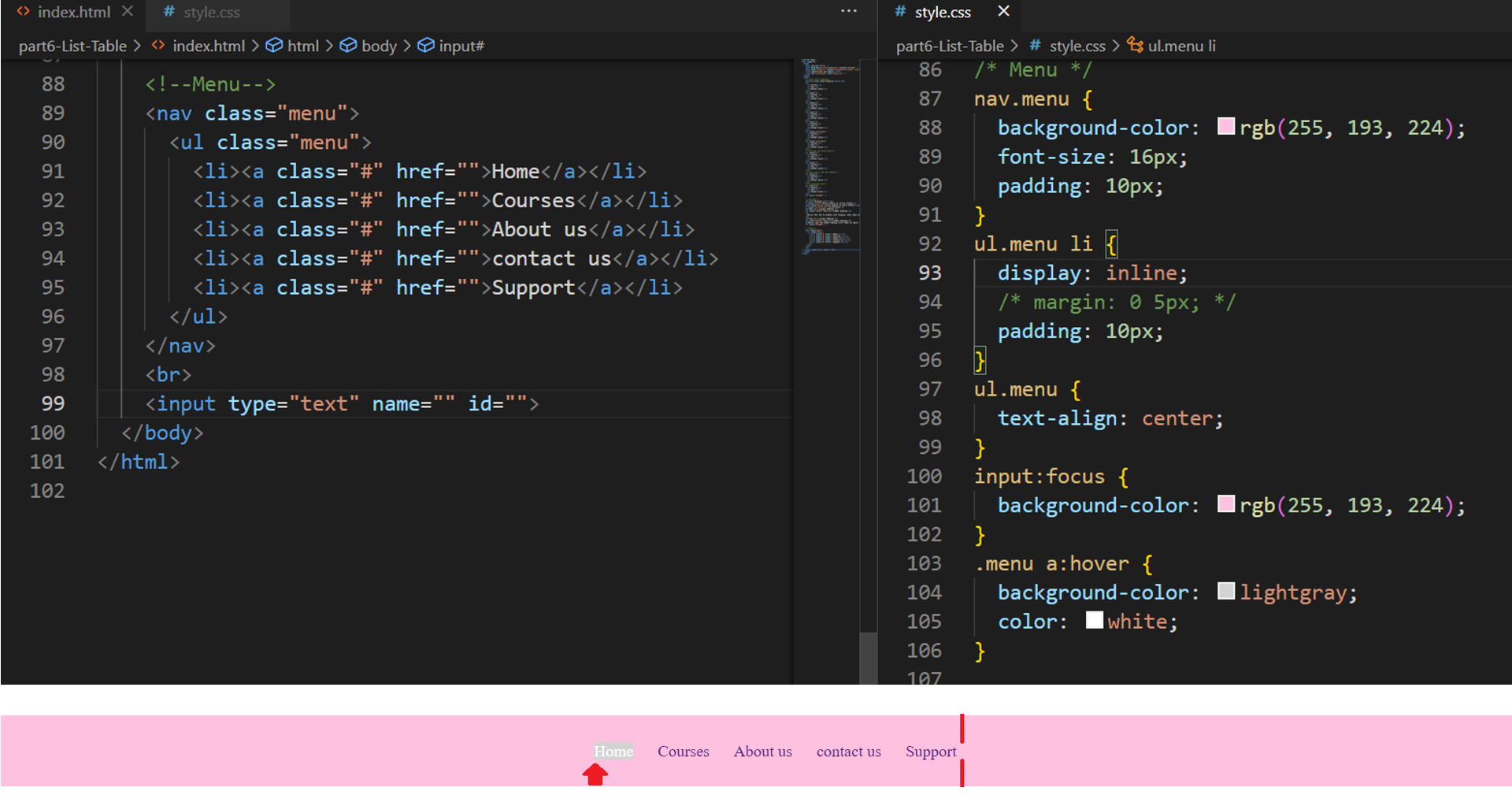This screenshot has height=806, width=1512.
Task: Click index.html breadcrumb segment
Action: pos(209,46)
